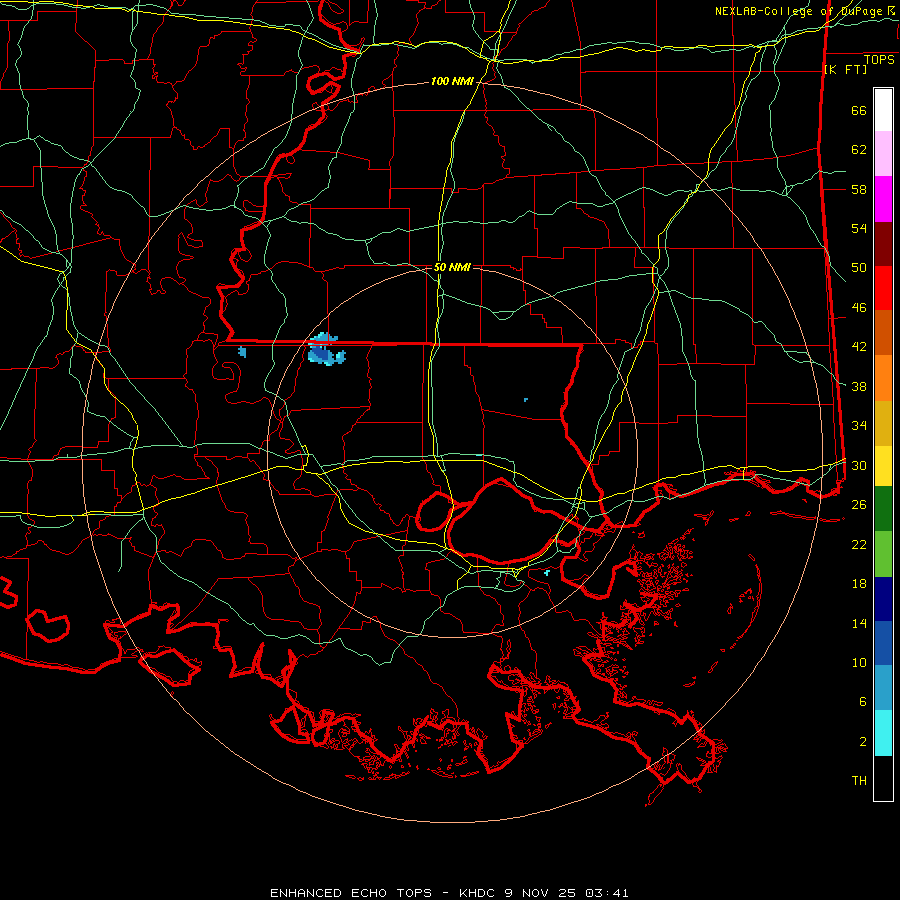Select the dark red legend swatch
This screenshot has width=900, height=900.
coord(883,245)
